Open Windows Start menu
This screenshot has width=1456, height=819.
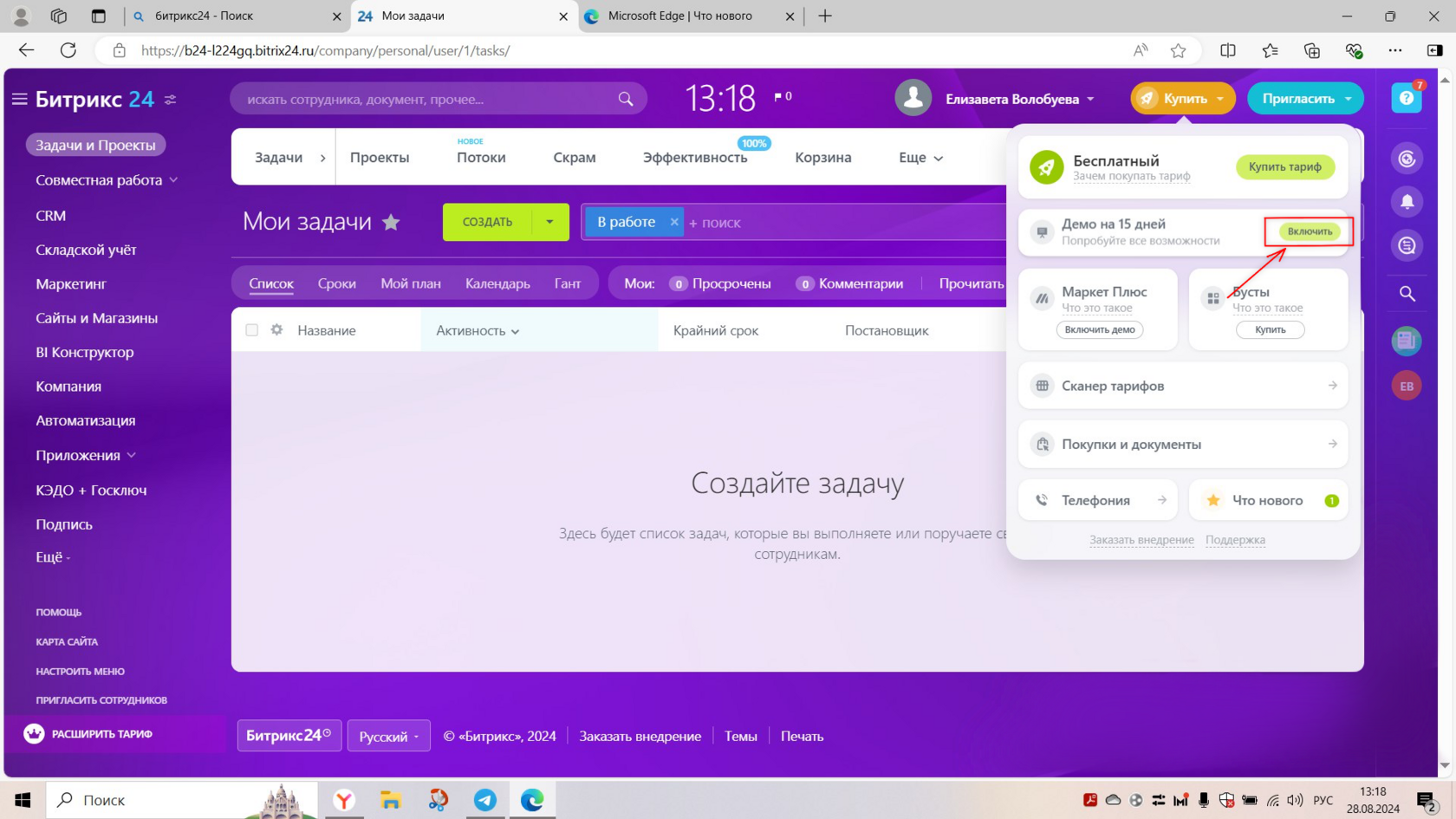[x=23, y=800]
